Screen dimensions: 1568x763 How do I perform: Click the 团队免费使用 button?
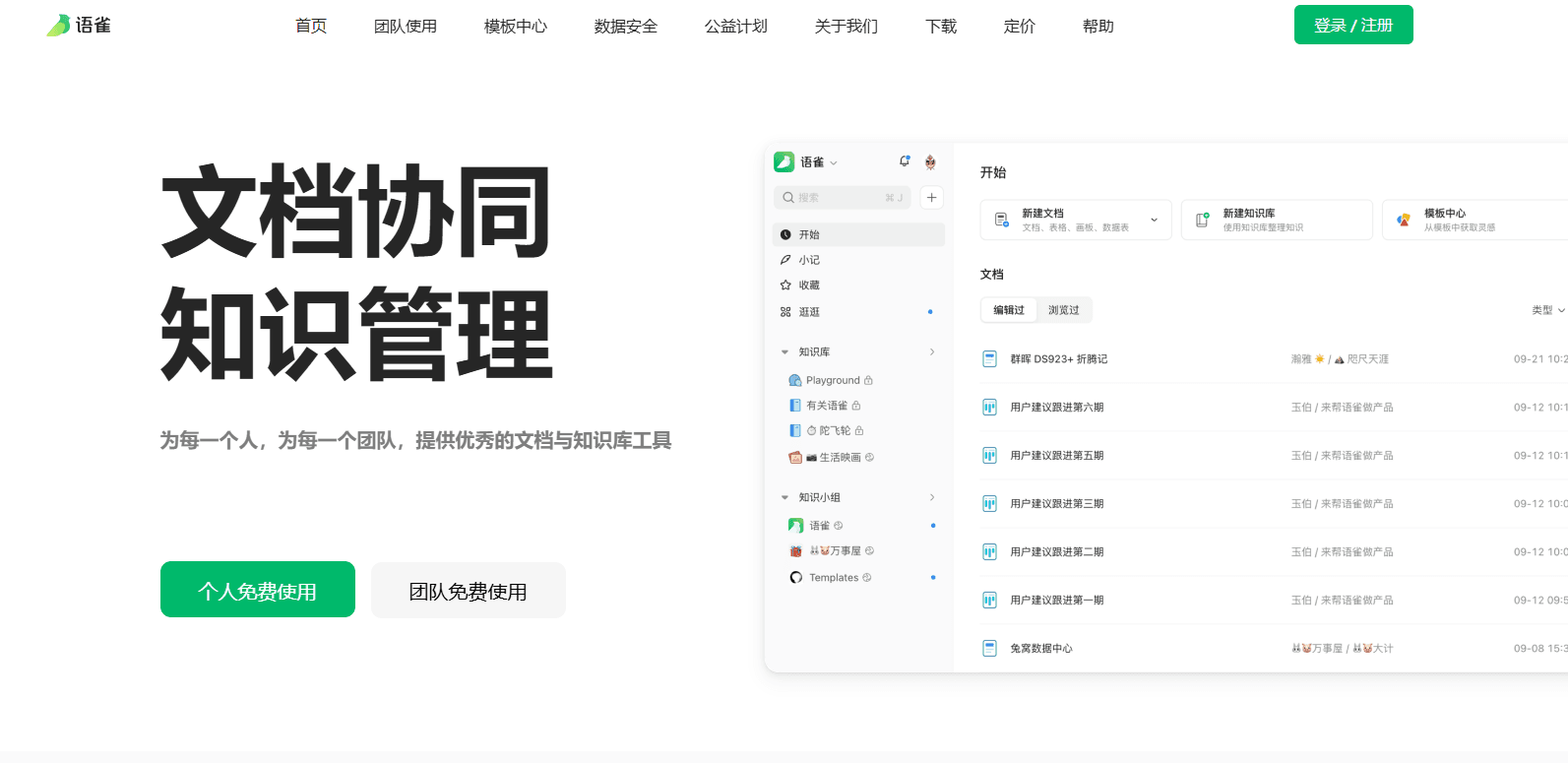(x=469, y=590)
